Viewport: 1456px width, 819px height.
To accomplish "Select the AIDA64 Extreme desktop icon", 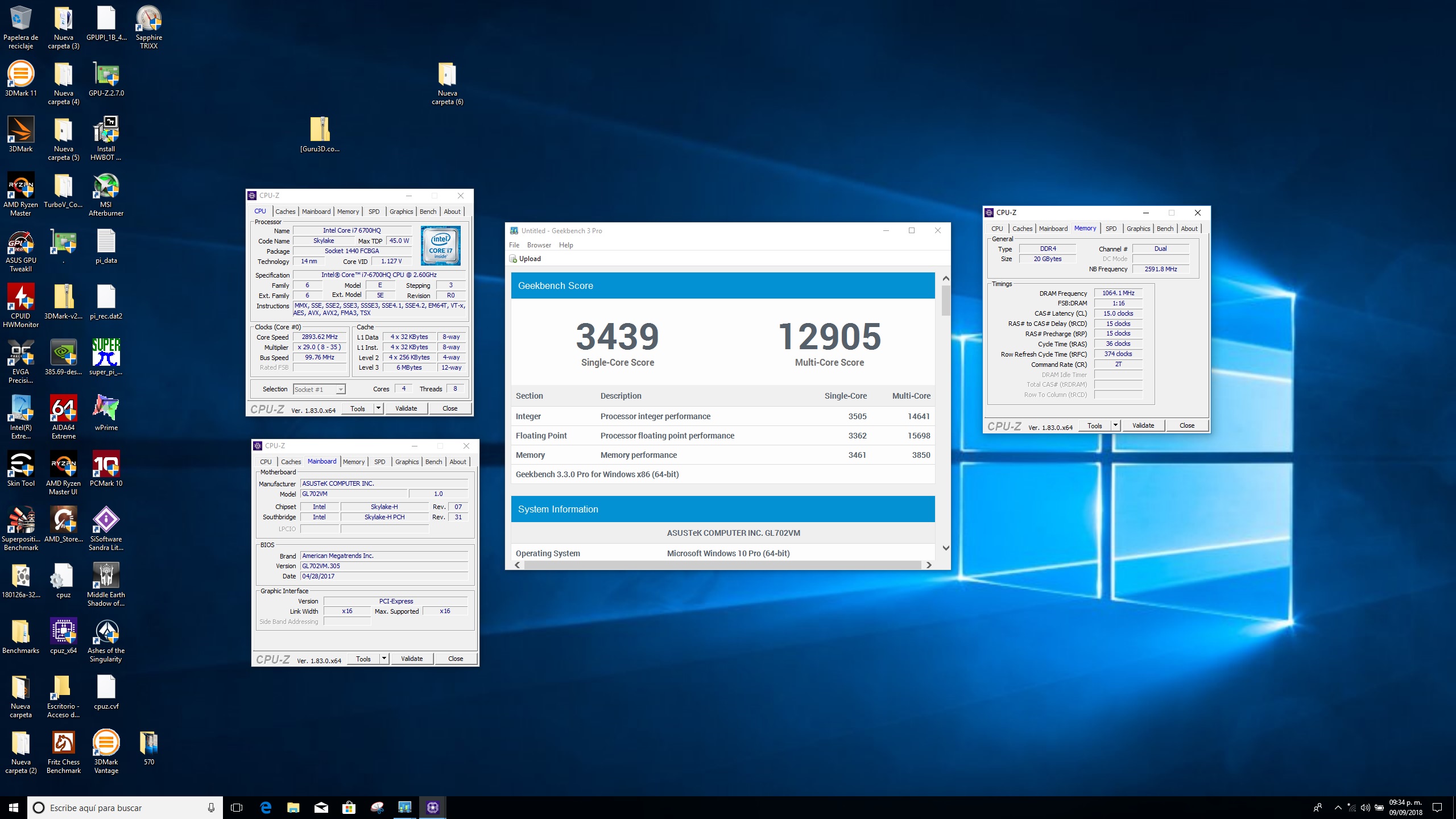I will [63, 418].
